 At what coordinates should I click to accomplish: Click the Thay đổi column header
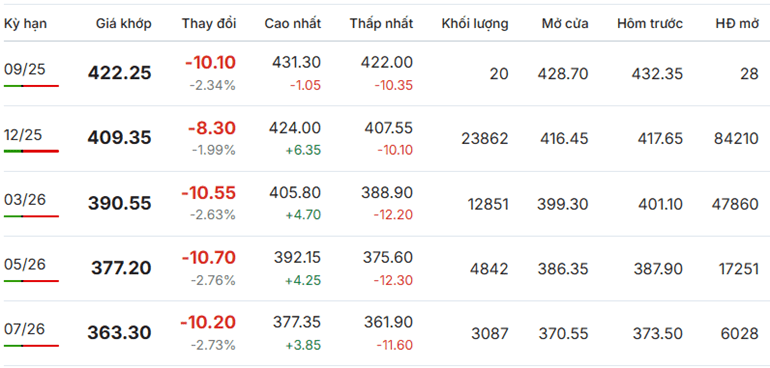tap(209, 24)
